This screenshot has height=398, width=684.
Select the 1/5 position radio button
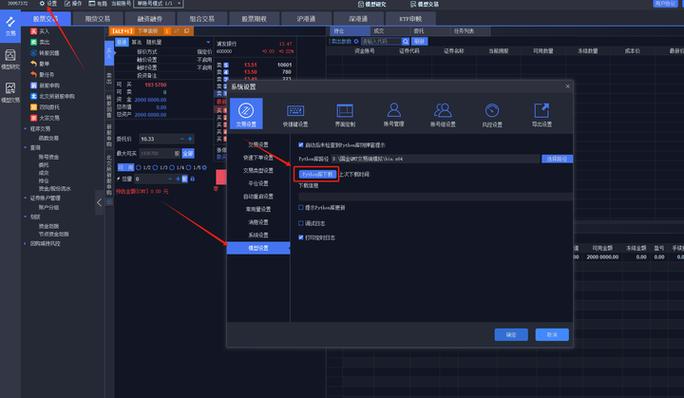click(x=188, y=167)
